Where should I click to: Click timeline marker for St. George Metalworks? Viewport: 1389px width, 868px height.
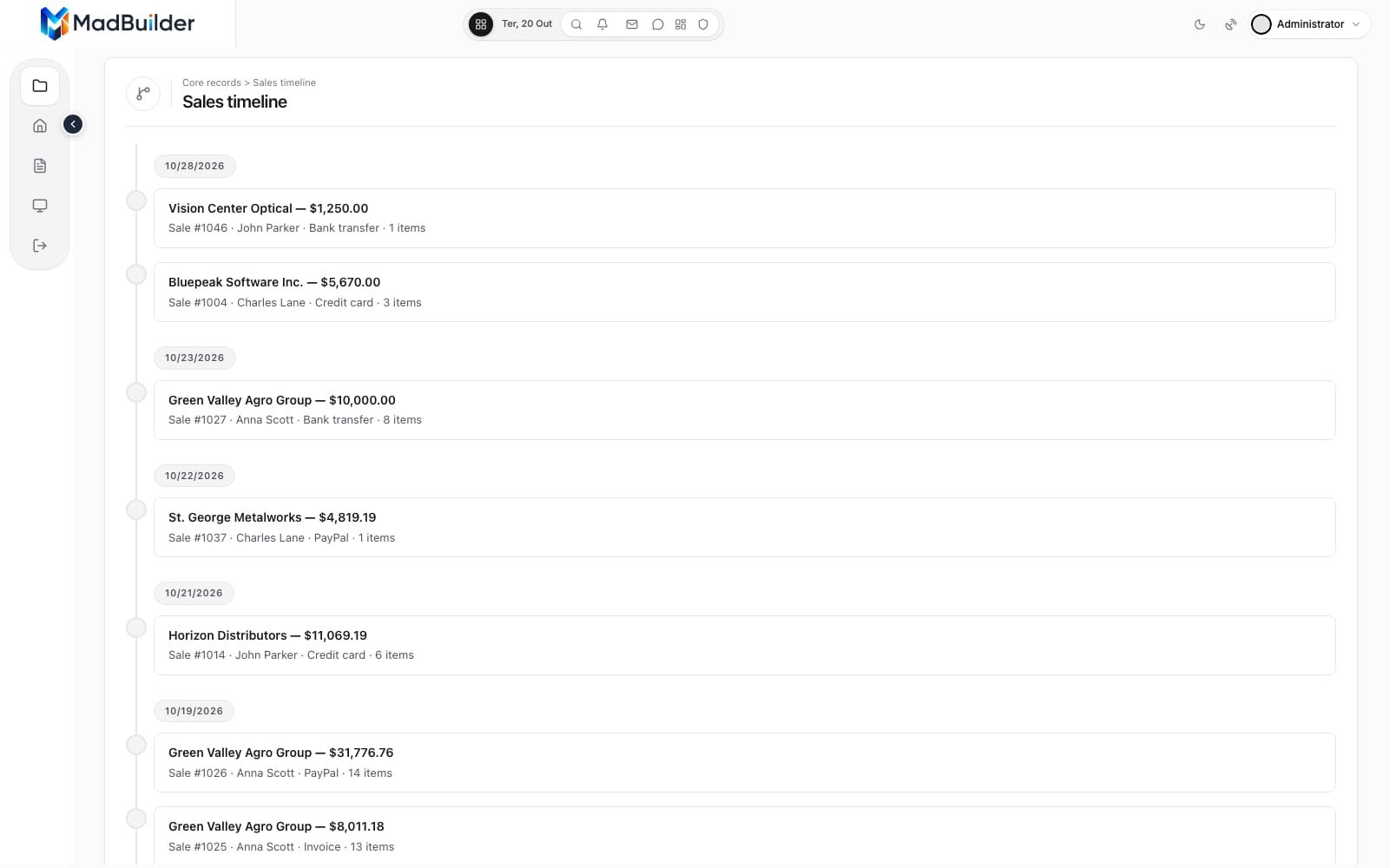coord(136,510)
